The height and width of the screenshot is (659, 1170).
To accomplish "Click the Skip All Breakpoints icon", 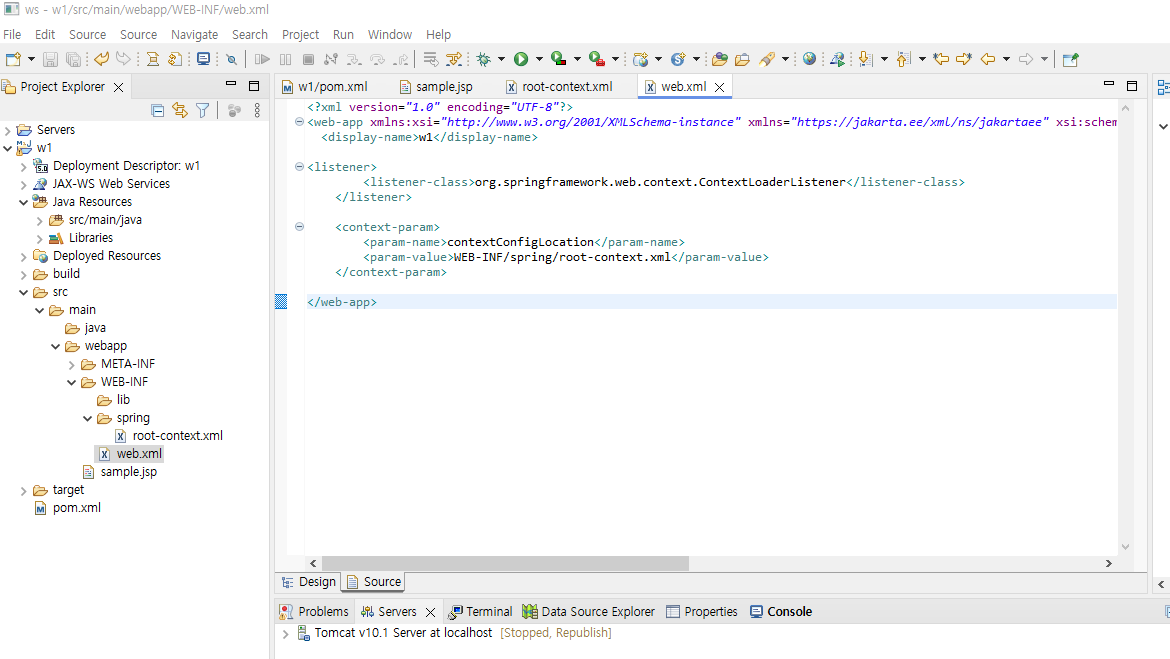I will click(232, 60).
